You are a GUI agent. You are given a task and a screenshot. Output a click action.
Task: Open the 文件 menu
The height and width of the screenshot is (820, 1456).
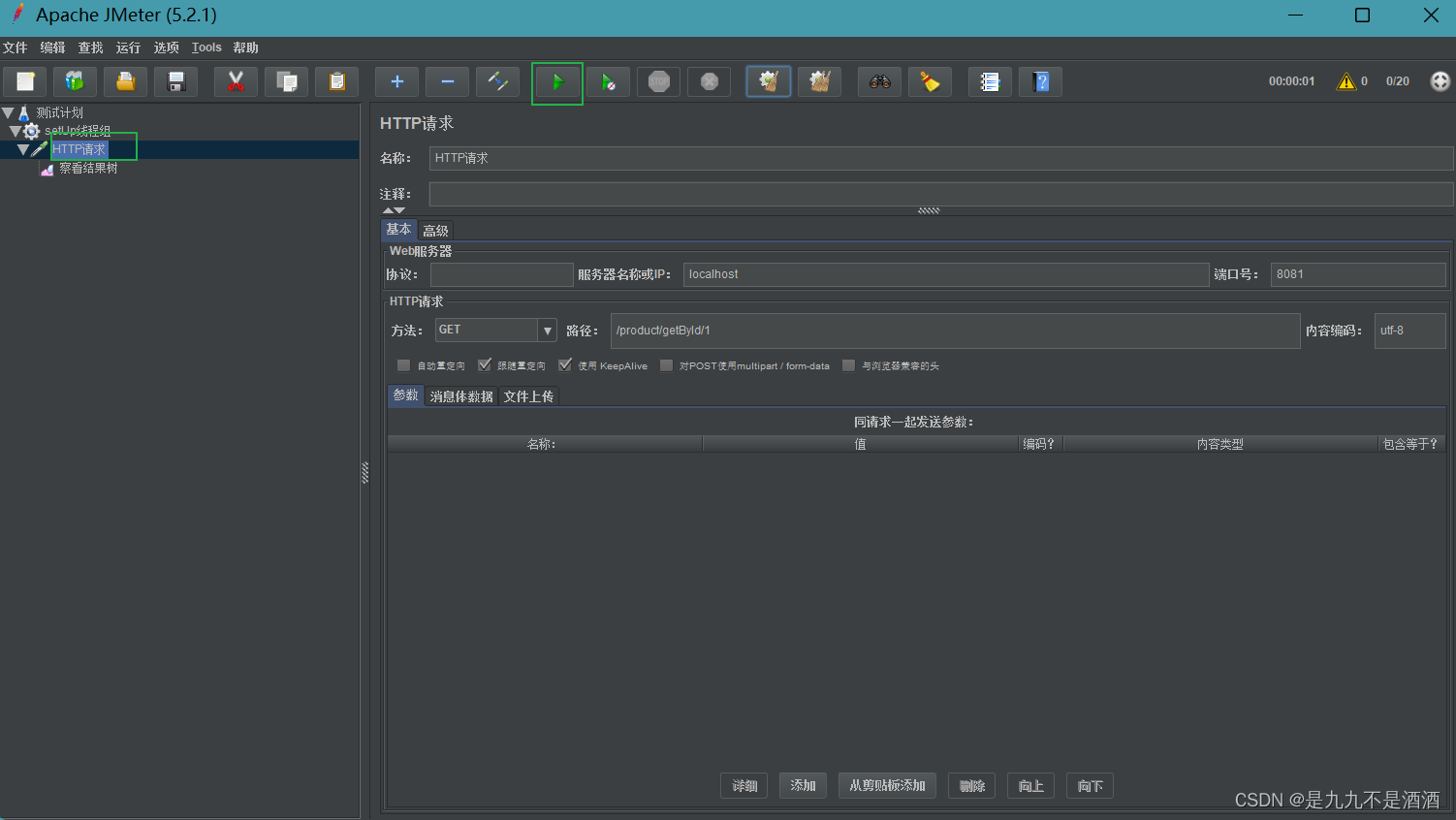pos(16,47)
